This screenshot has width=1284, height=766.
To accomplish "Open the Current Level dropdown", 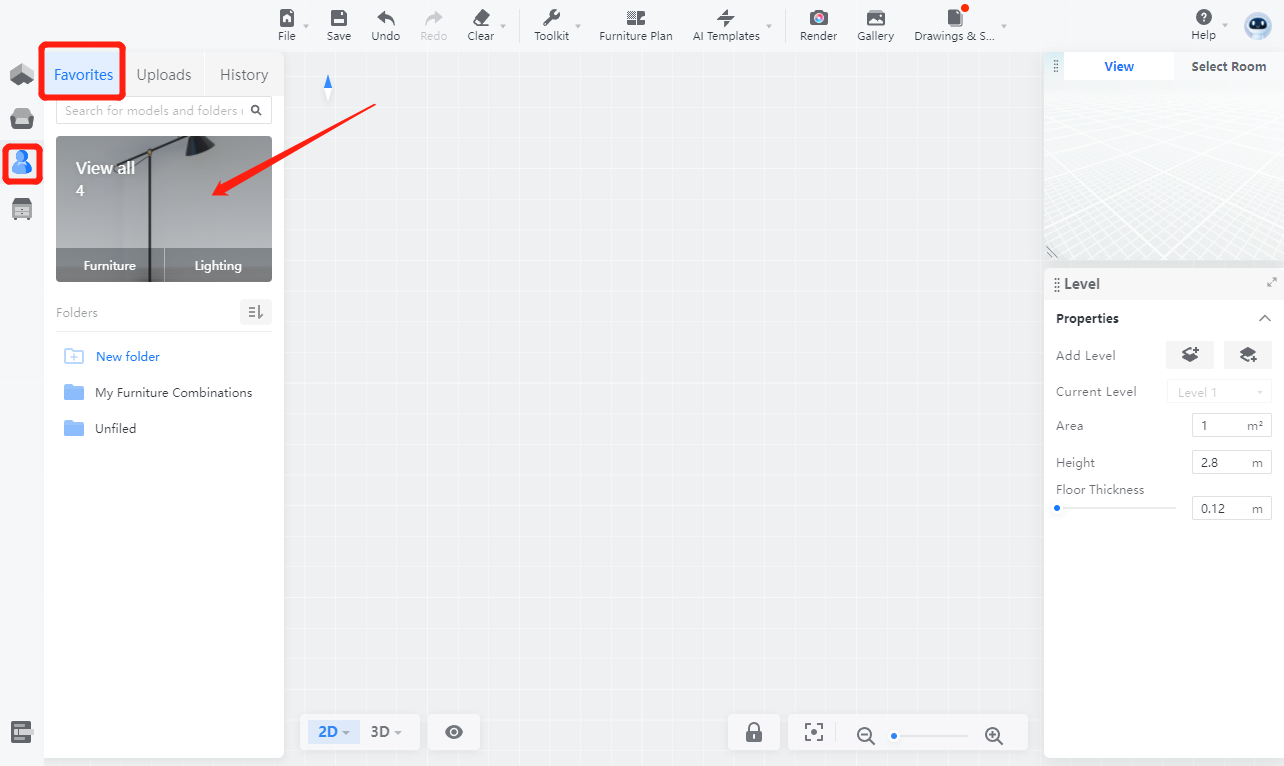I will (x=1220, y=392).
